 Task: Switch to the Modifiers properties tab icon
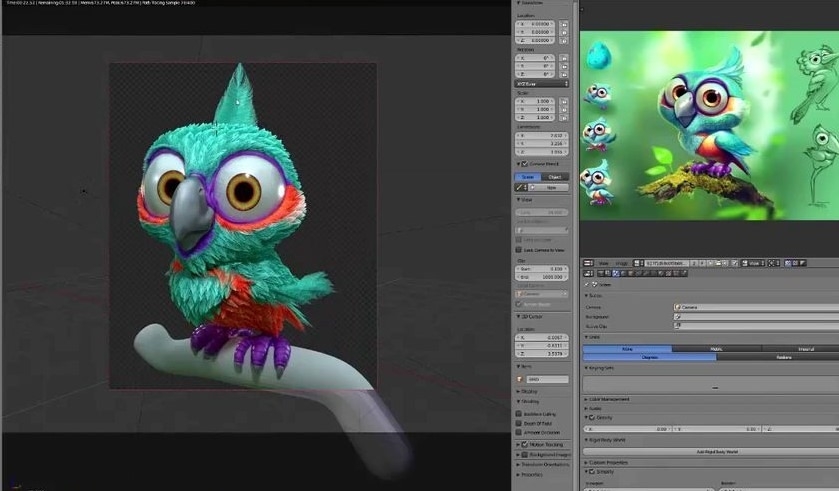coord(645,273)
